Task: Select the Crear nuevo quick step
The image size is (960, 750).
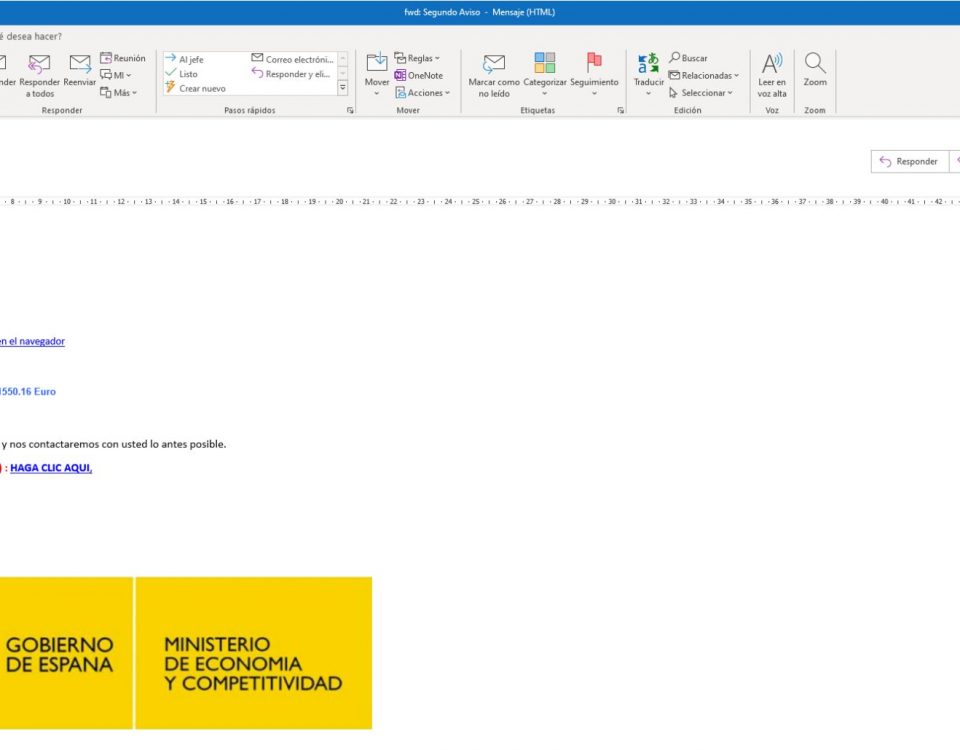Action: coord(202,88)
